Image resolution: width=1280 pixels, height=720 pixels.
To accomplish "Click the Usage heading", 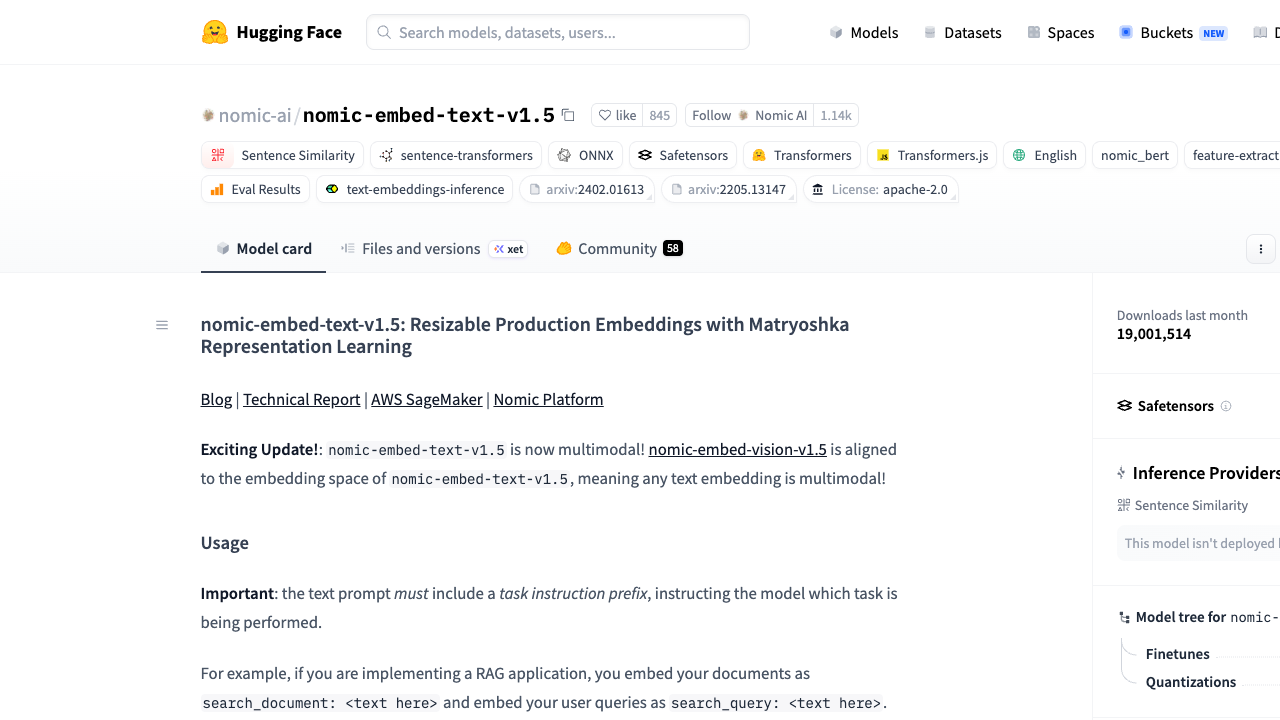I will (225, 543).
